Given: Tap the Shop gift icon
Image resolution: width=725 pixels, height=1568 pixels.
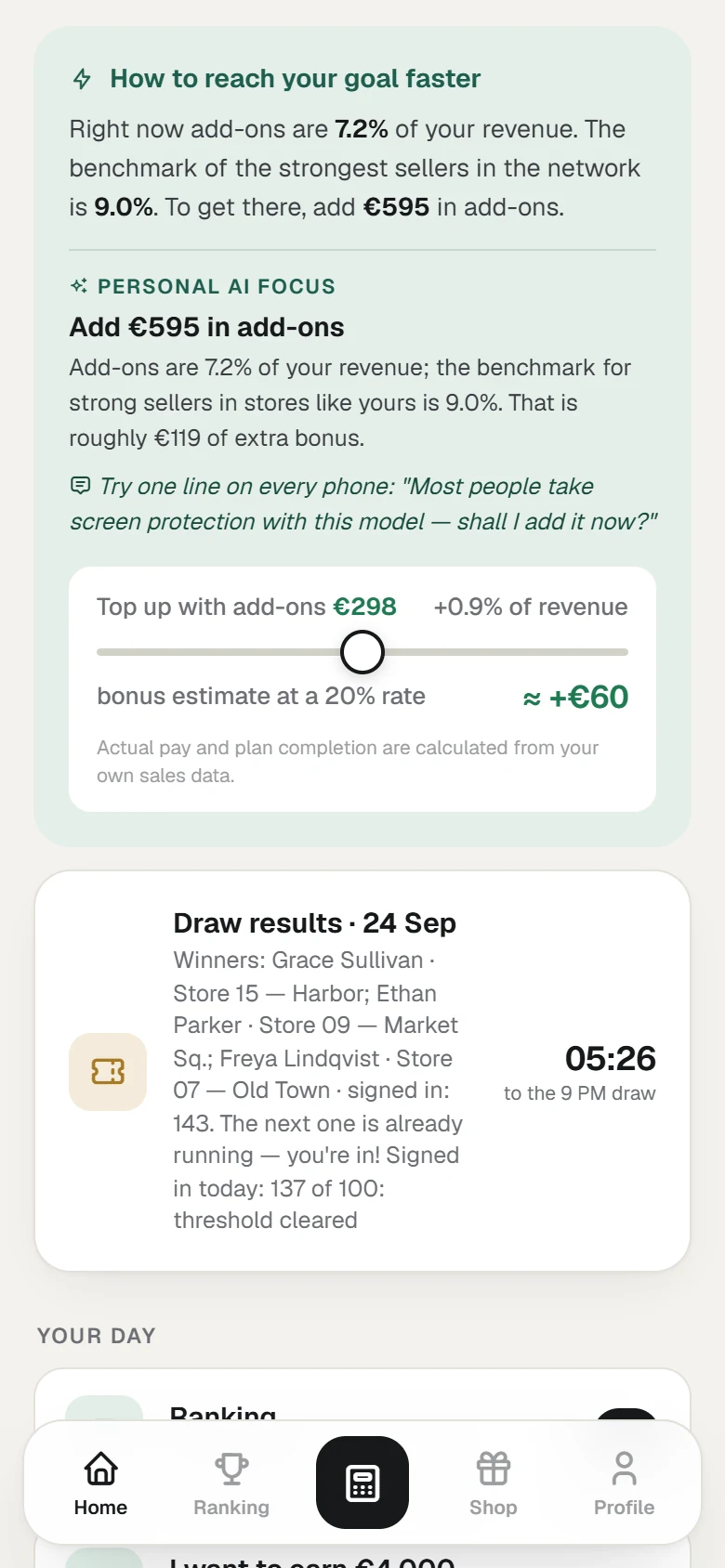Looking at the screenshot, I should click(494, 1469).
